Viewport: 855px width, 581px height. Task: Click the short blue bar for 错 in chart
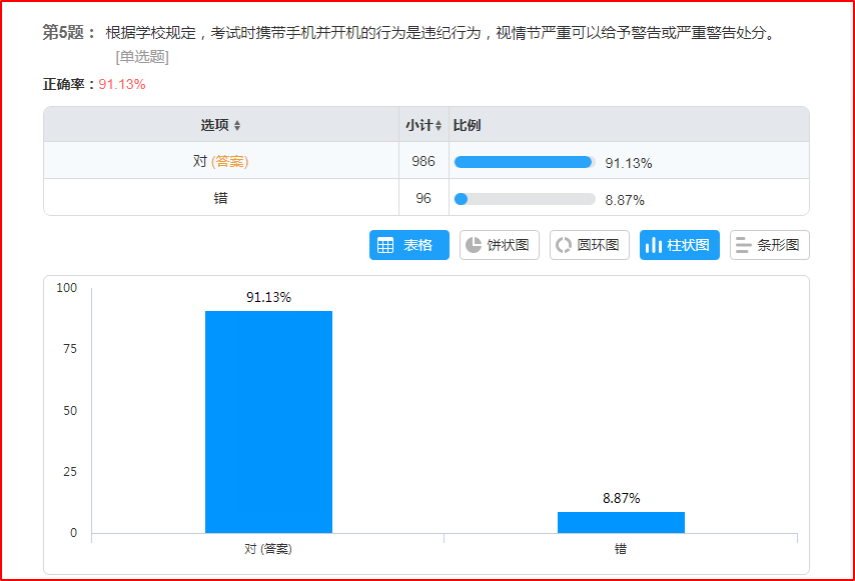click(x=620, y=522)
